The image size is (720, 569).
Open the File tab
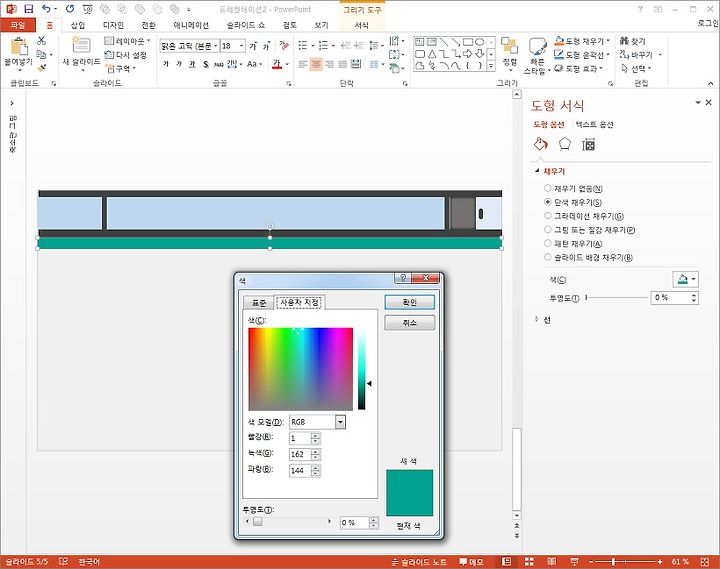(18, 25)
